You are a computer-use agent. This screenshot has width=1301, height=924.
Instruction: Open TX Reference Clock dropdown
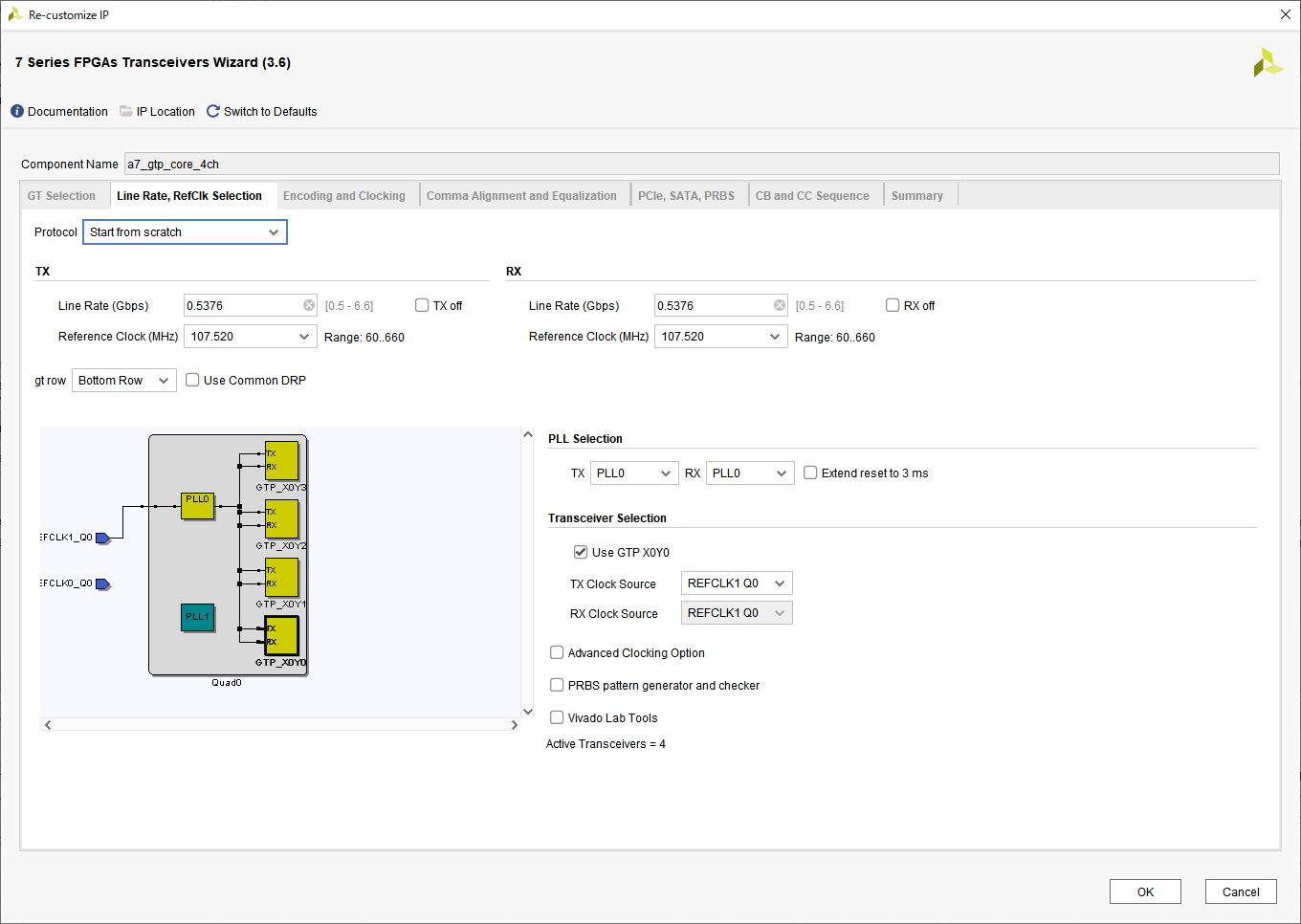point(251,337)
